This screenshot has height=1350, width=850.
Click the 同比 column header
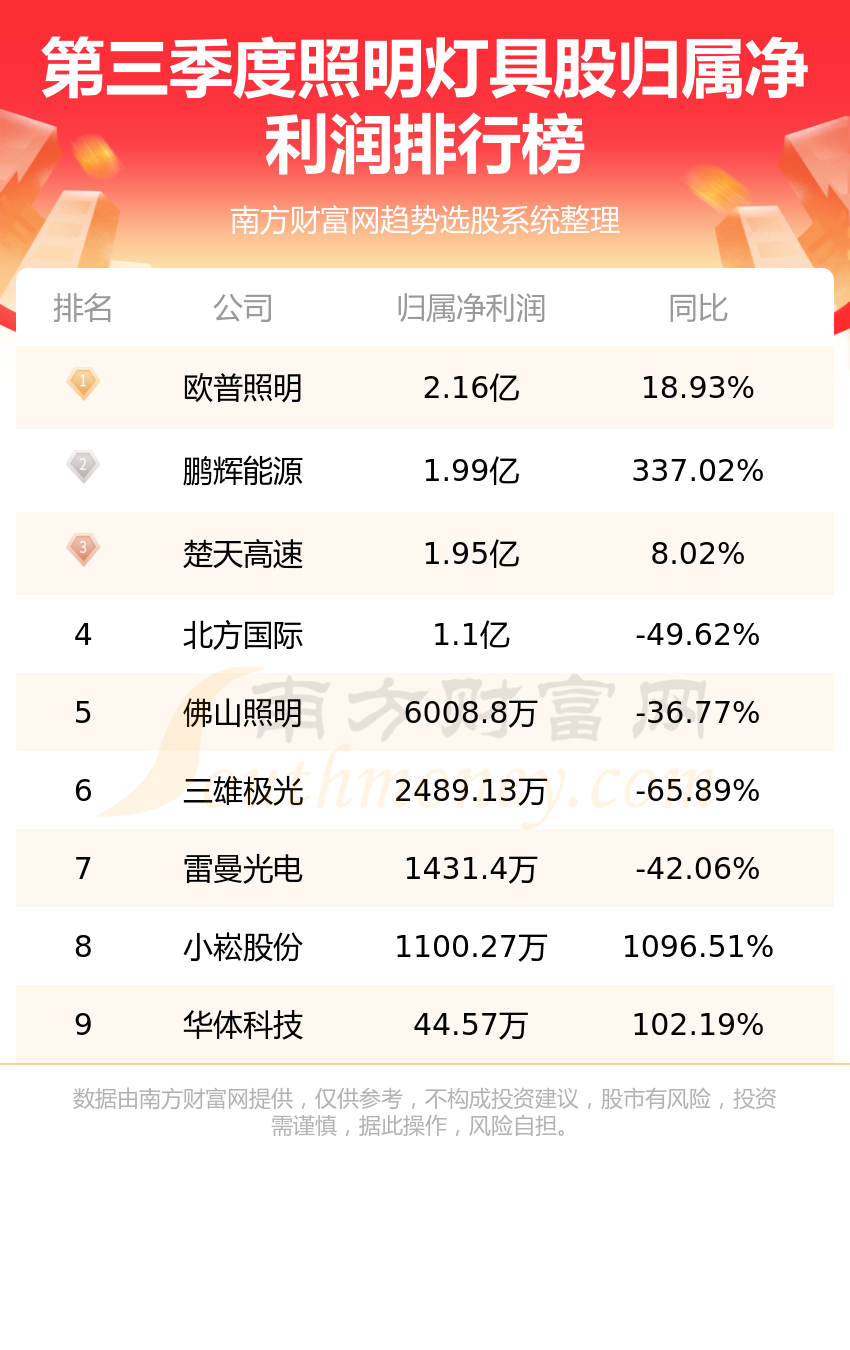coord(698,309)
